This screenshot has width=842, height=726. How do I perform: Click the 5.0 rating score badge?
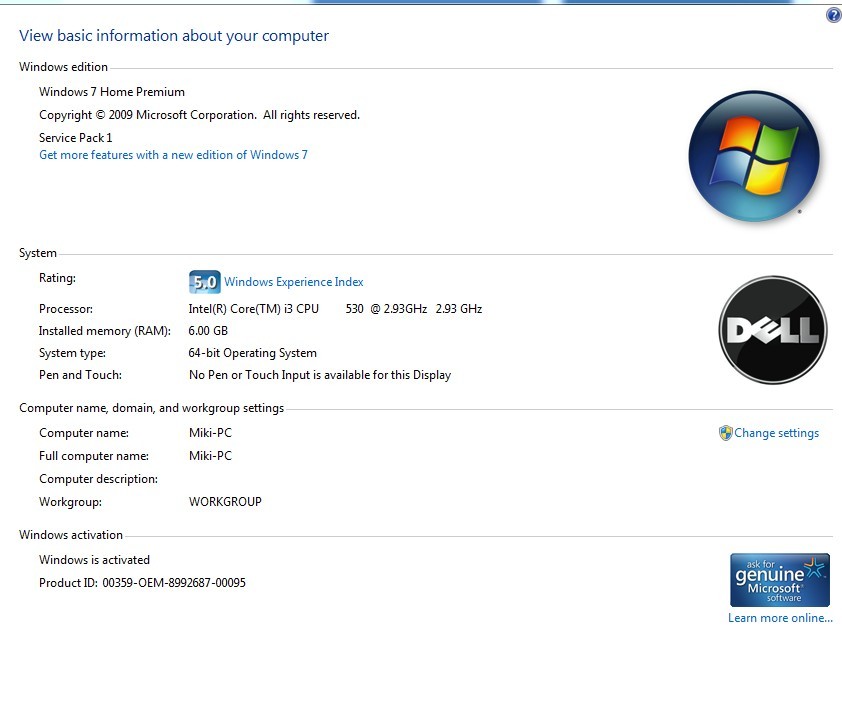204,282
